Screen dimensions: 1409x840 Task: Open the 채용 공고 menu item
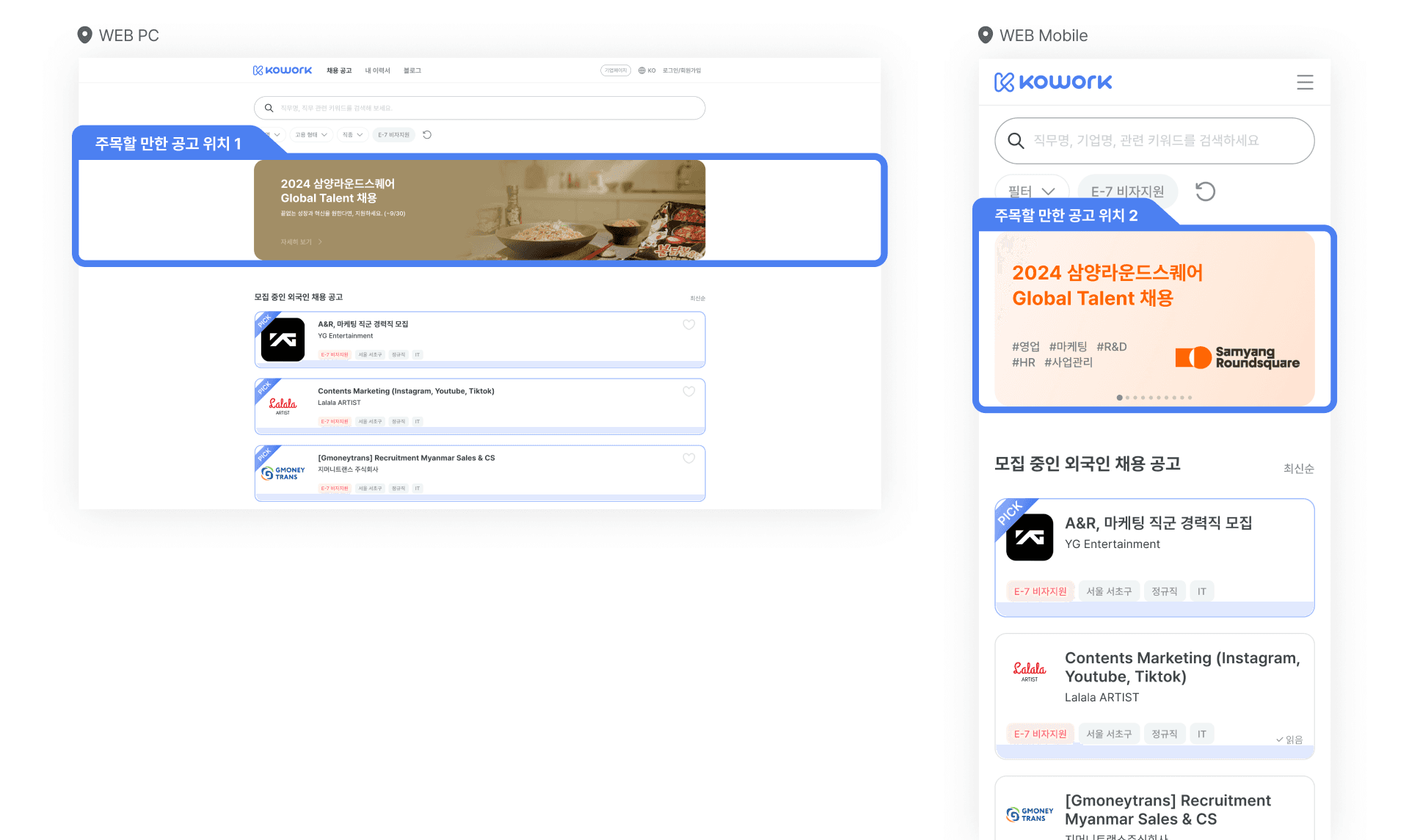[339, 70]
